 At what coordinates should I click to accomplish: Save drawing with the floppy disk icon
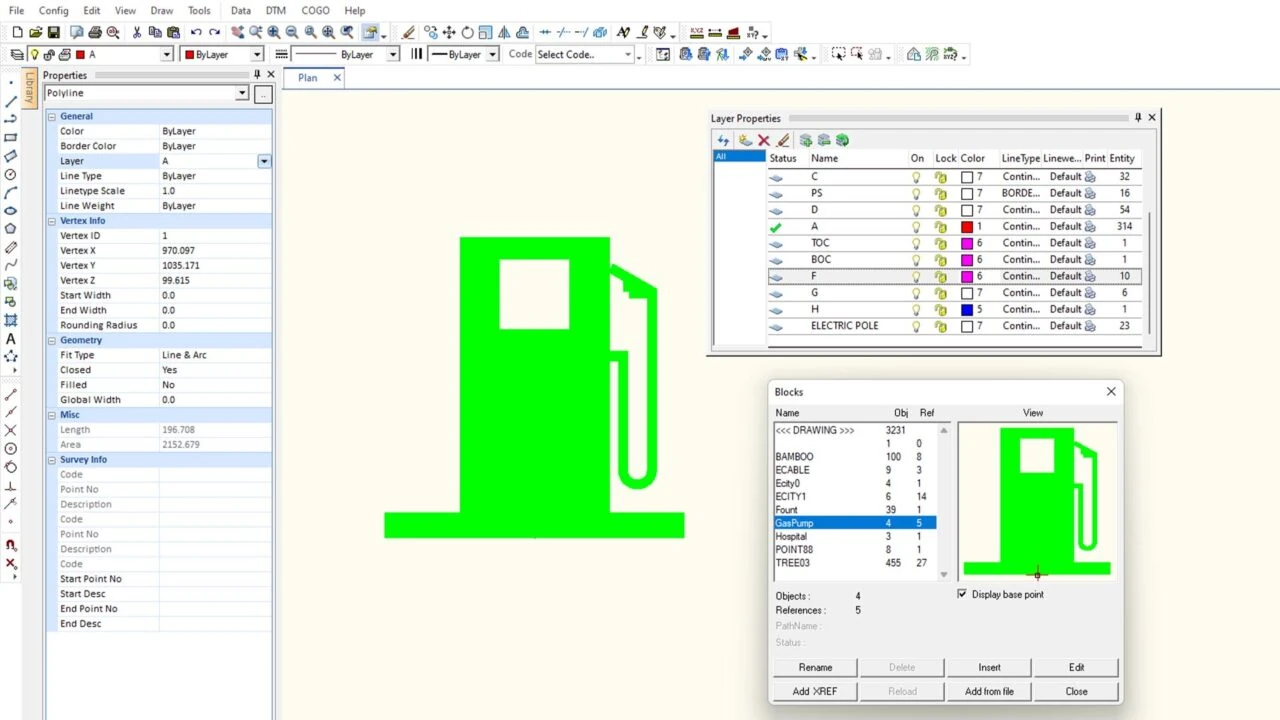(x=53, y=32)
